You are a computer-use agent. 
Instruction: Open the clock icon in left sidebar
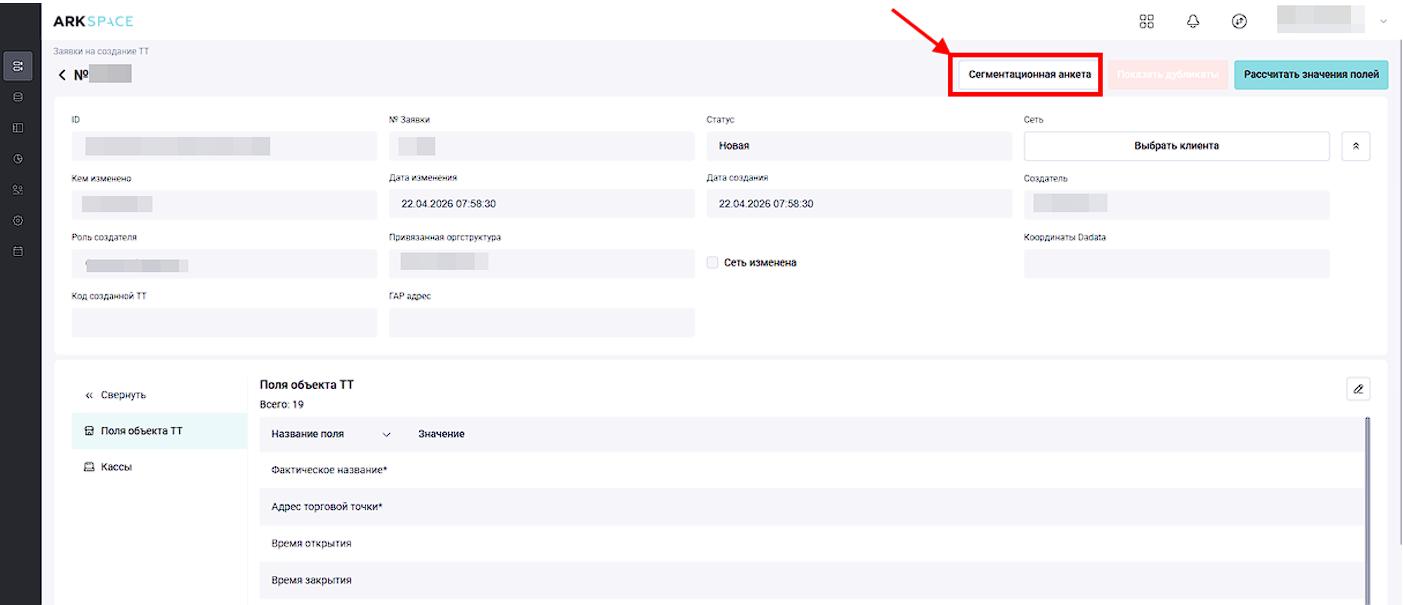(19, 159)
